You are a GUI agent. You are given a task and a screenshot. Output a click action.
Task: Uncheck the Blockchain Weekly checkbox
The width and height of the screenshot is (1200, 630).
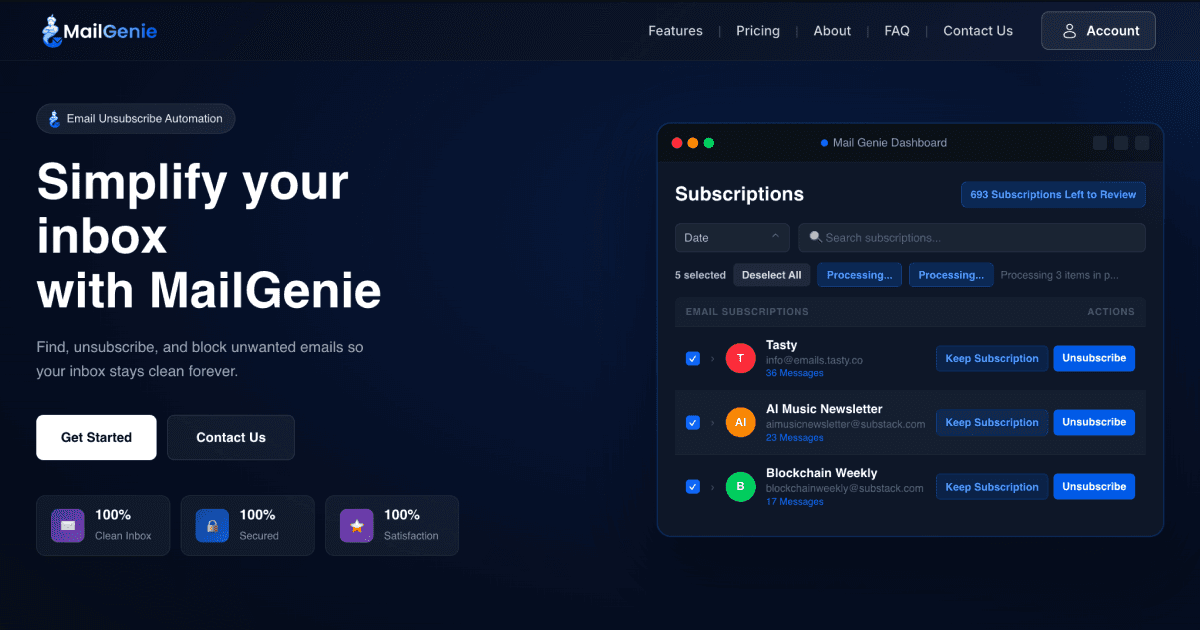[692, 487]
